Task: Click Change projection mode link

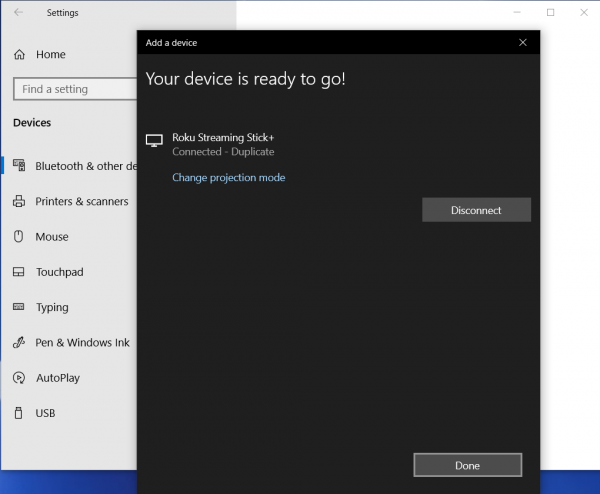Action: click(228, 178)
